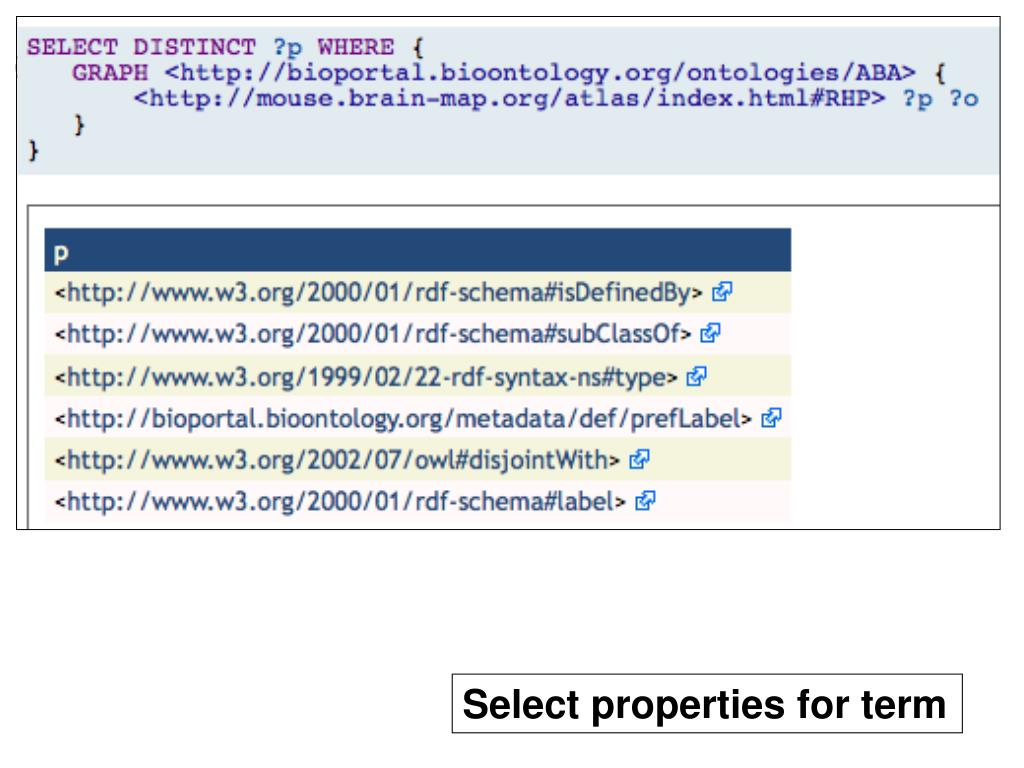Open external link icon beside rdf-schema#label

645,502
